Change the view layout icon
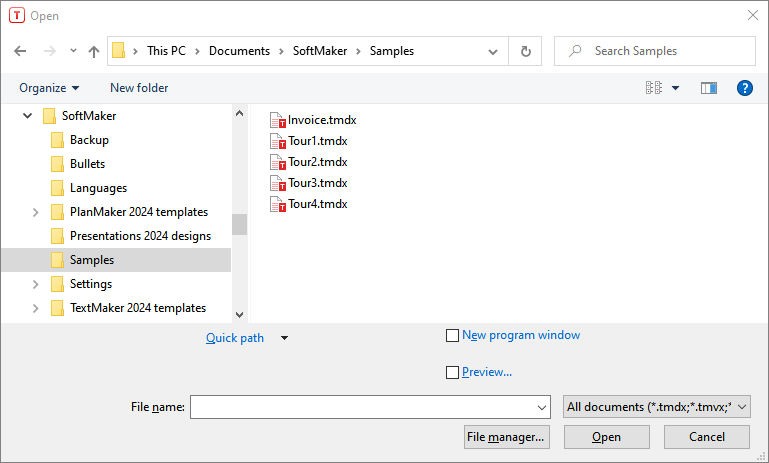 point(654,88)
